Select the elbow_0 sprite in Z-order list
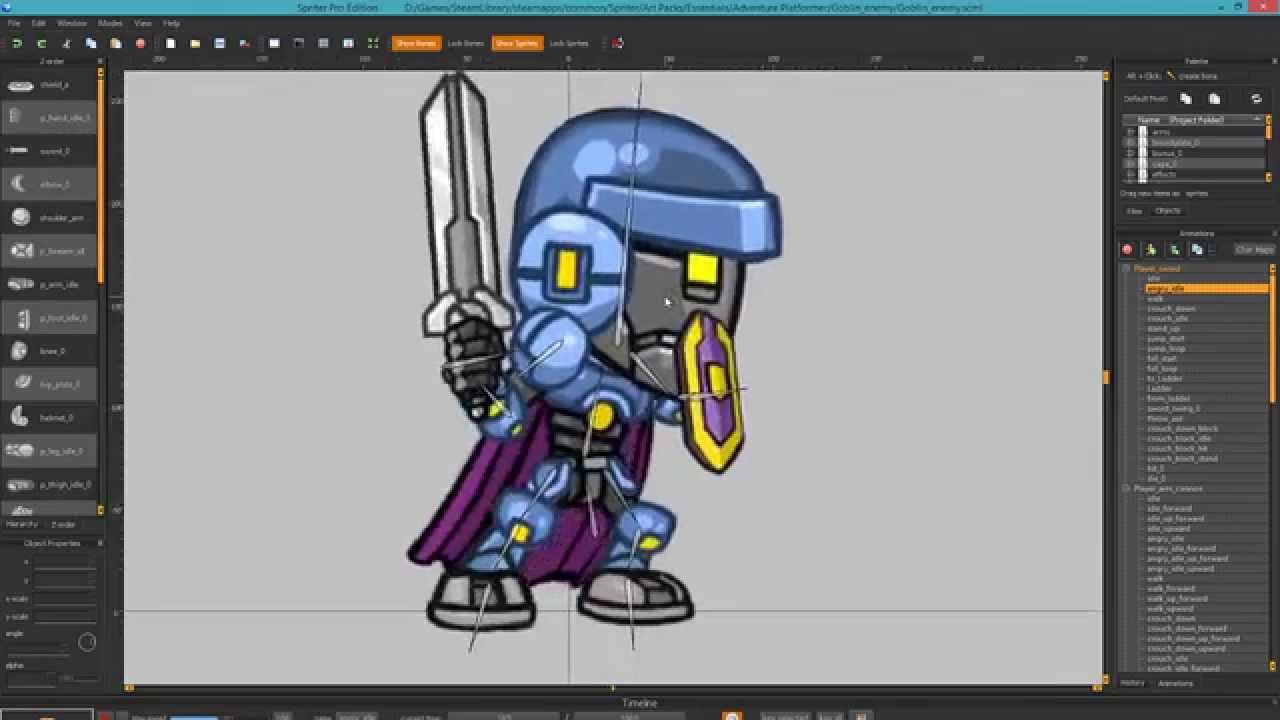Screen dimensions: 1280x720 point(49,184)
